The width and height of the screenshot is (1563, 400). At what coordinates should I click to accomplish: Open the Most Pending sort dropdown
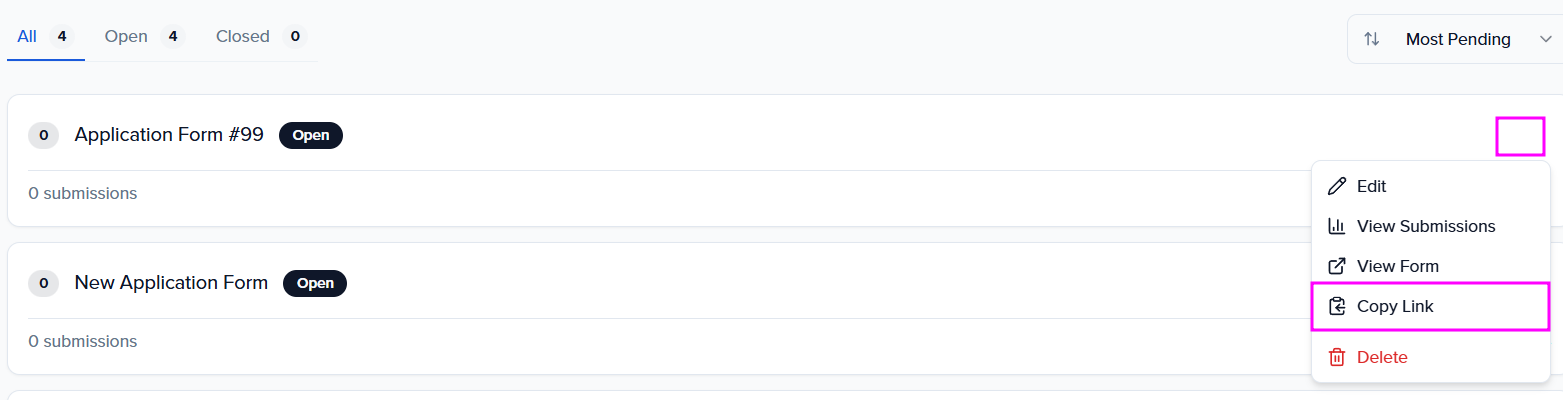point(1457,39)
